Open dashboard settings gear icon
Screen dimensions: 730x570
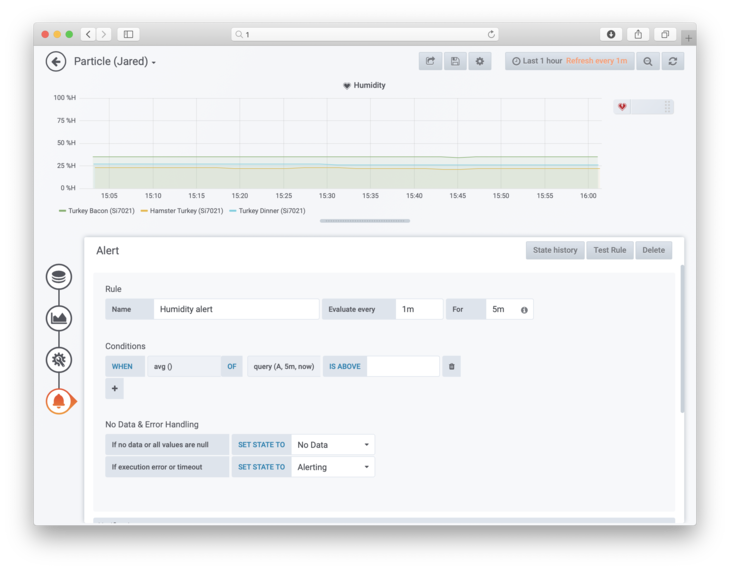pyautogui.click(x=479, y=61)
